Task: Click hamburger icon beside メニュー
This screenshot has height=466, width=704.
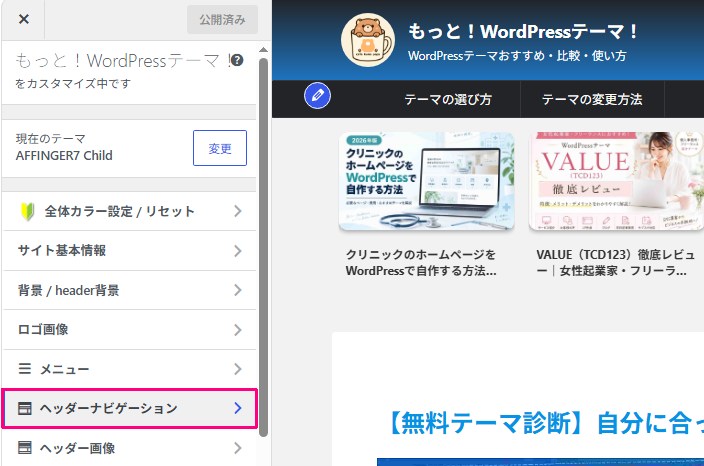Action: (x=25, y=369)
